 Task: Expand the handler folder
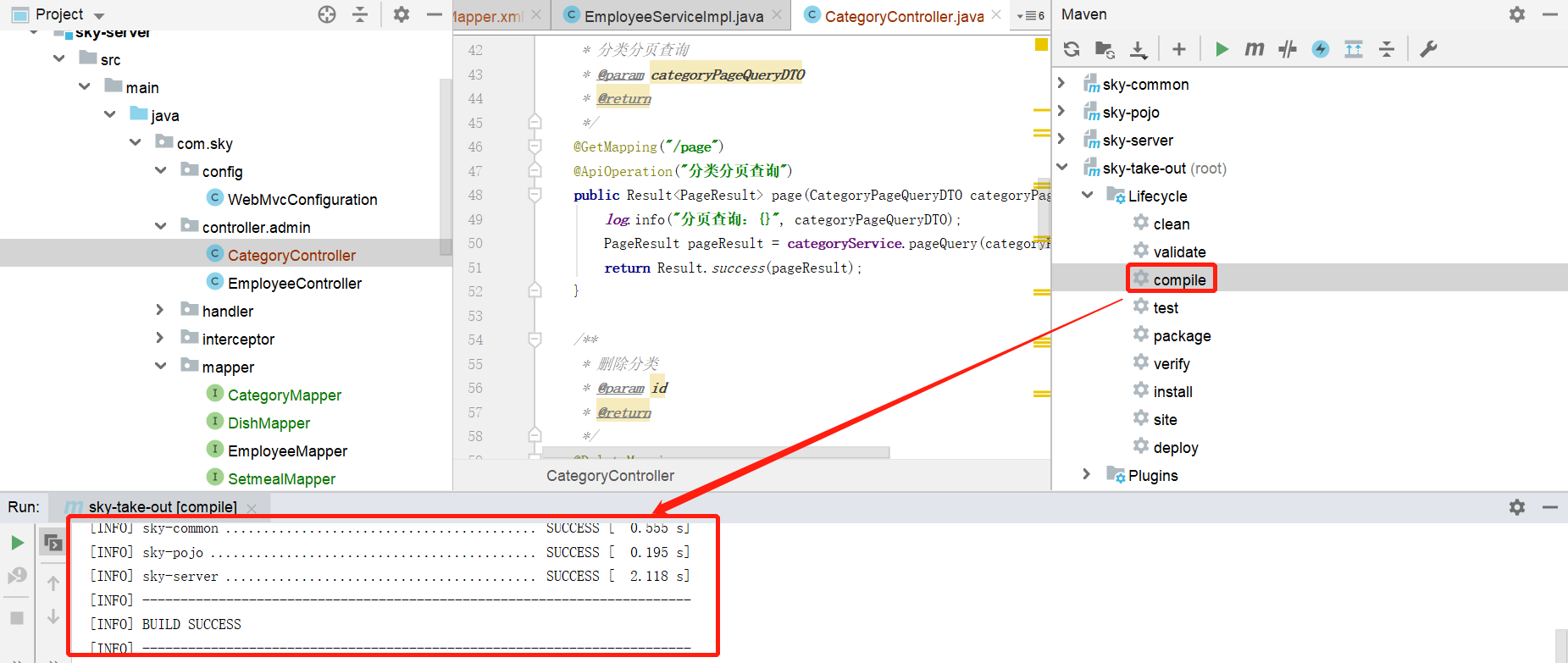pos(160,311)
